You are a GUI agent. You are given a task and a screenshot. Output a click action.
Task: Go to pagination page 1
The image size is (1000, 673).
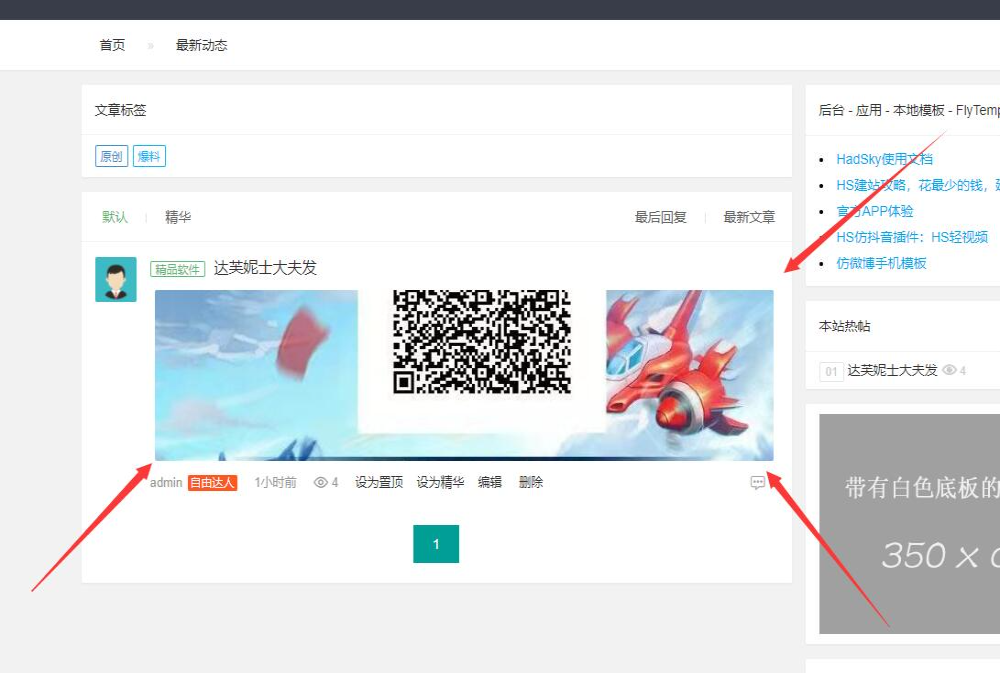coord(436,544)
